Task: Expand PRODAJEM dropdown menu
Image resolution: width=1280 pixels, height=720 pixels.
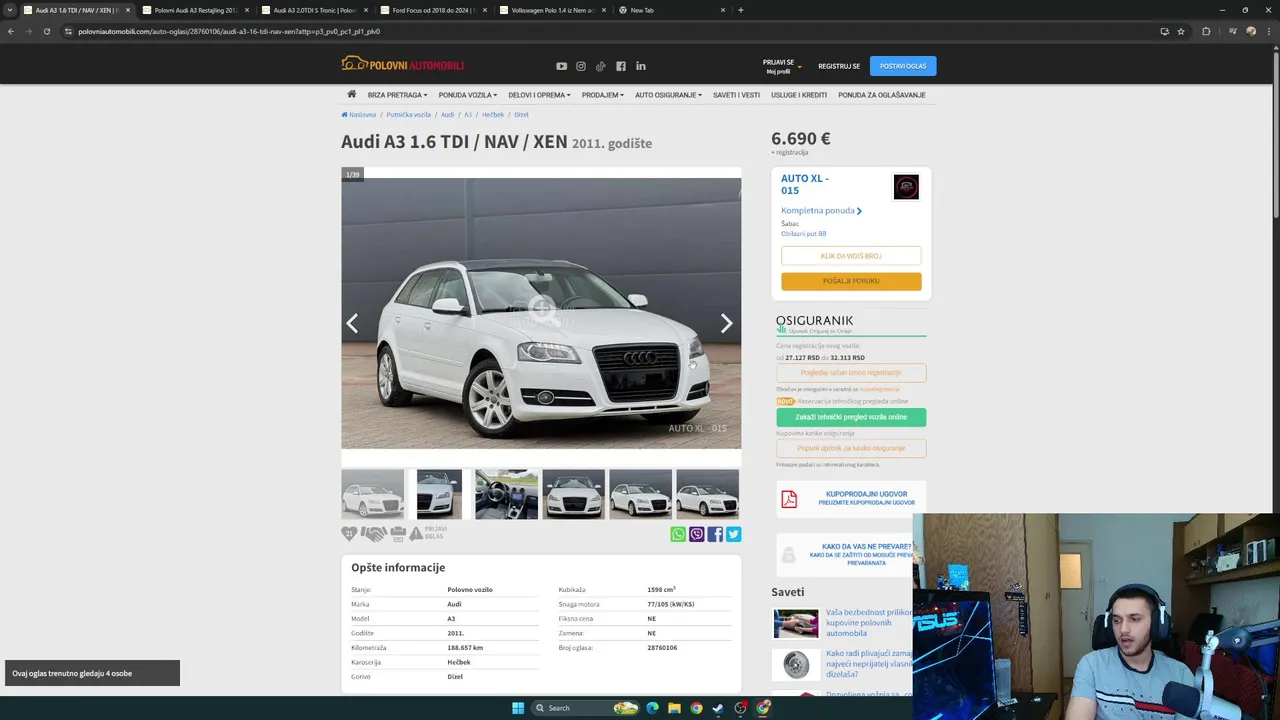Action: click(x=603, y=95)
